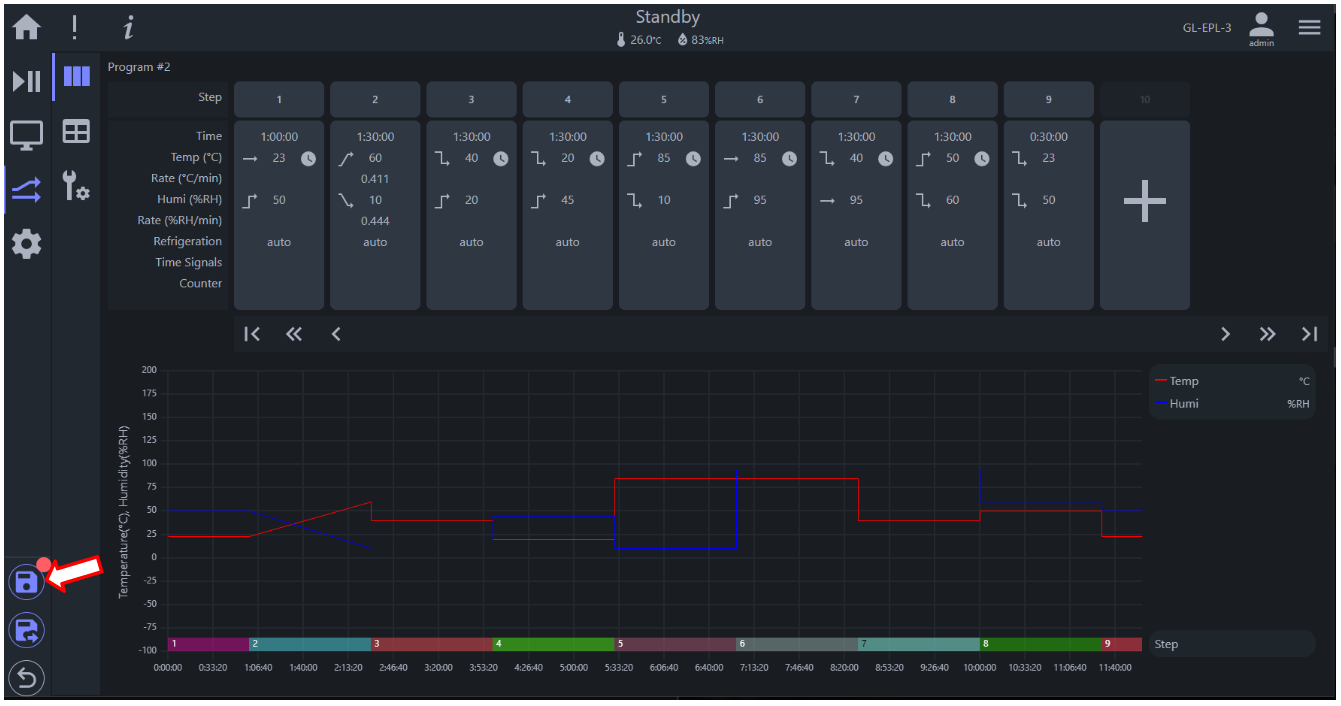Click step 9 segment on chart timeline

pyautogui.click(x=1122, y=644)
